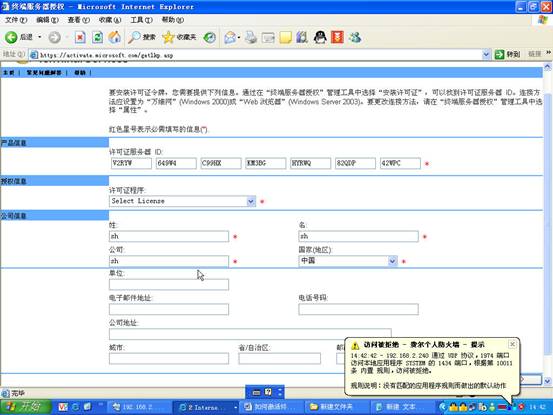Click the first license server ID box V2RYW
The width and height of the screenshot is (553, 415).
131,163
